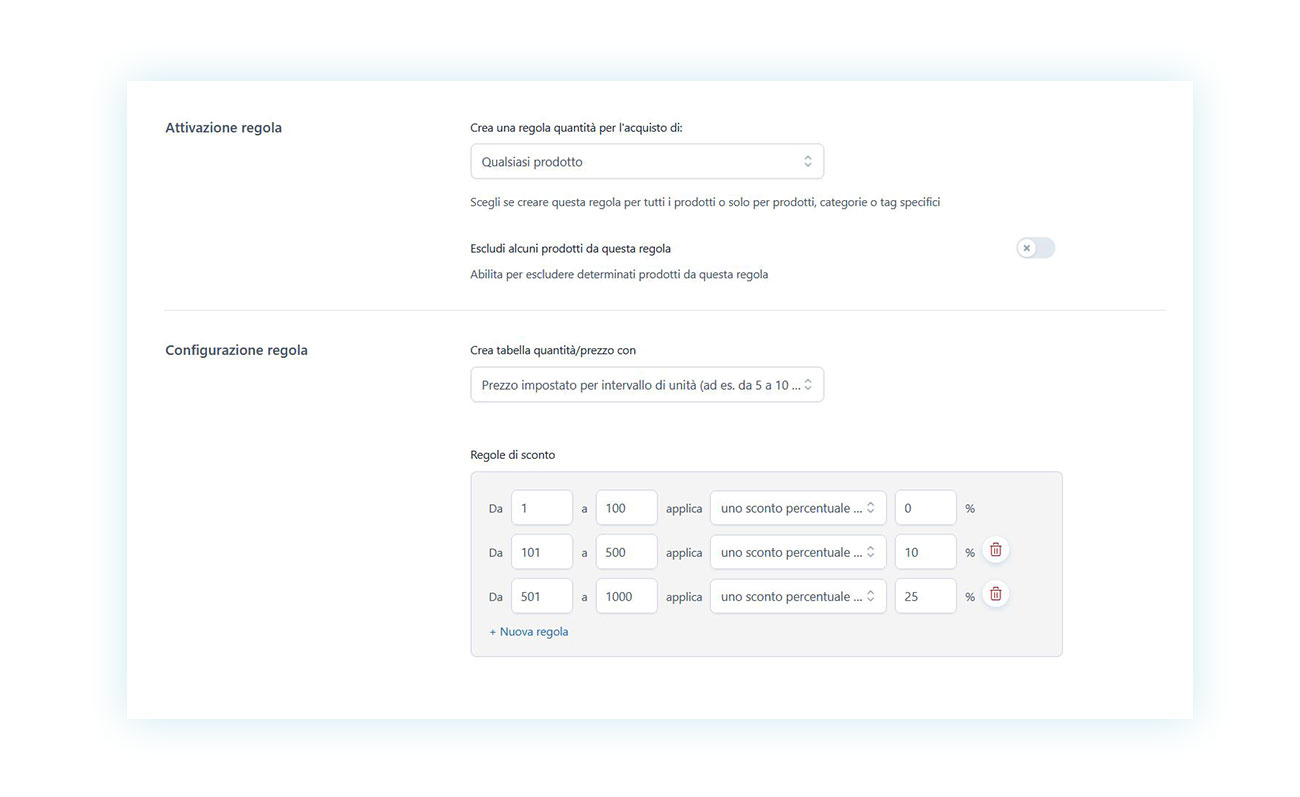Viewport: 1300px width, 797px height.
Task: Click the 'Da' field containing 1
Action: pyautogui.click(x=541, y=508)
